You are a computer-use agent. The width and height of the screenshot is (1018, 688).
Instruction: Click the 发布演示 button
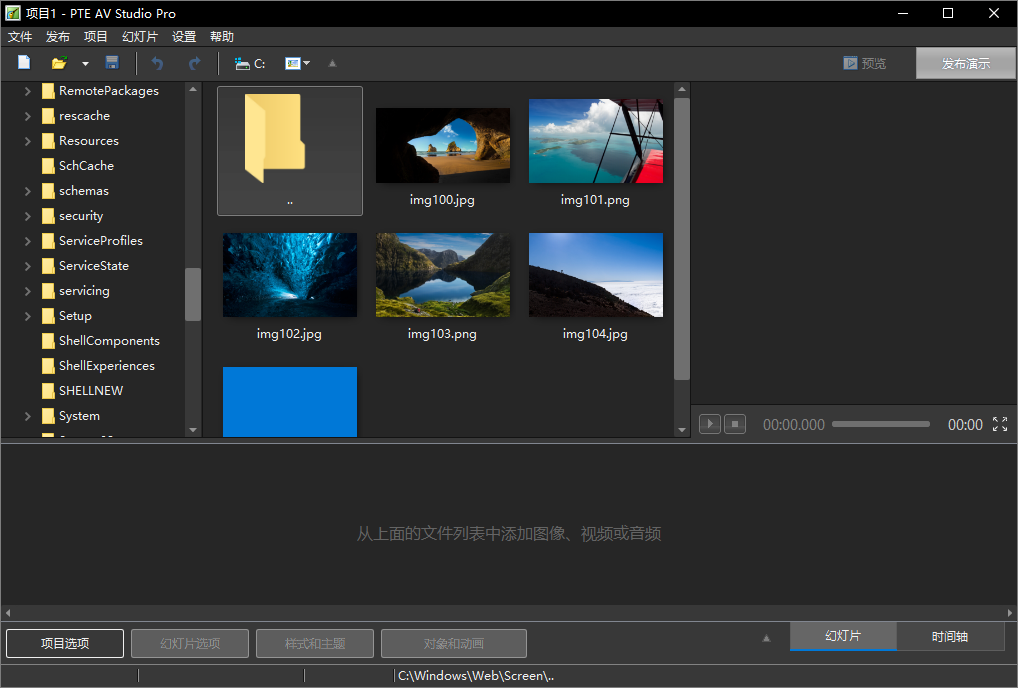(964, 62)
